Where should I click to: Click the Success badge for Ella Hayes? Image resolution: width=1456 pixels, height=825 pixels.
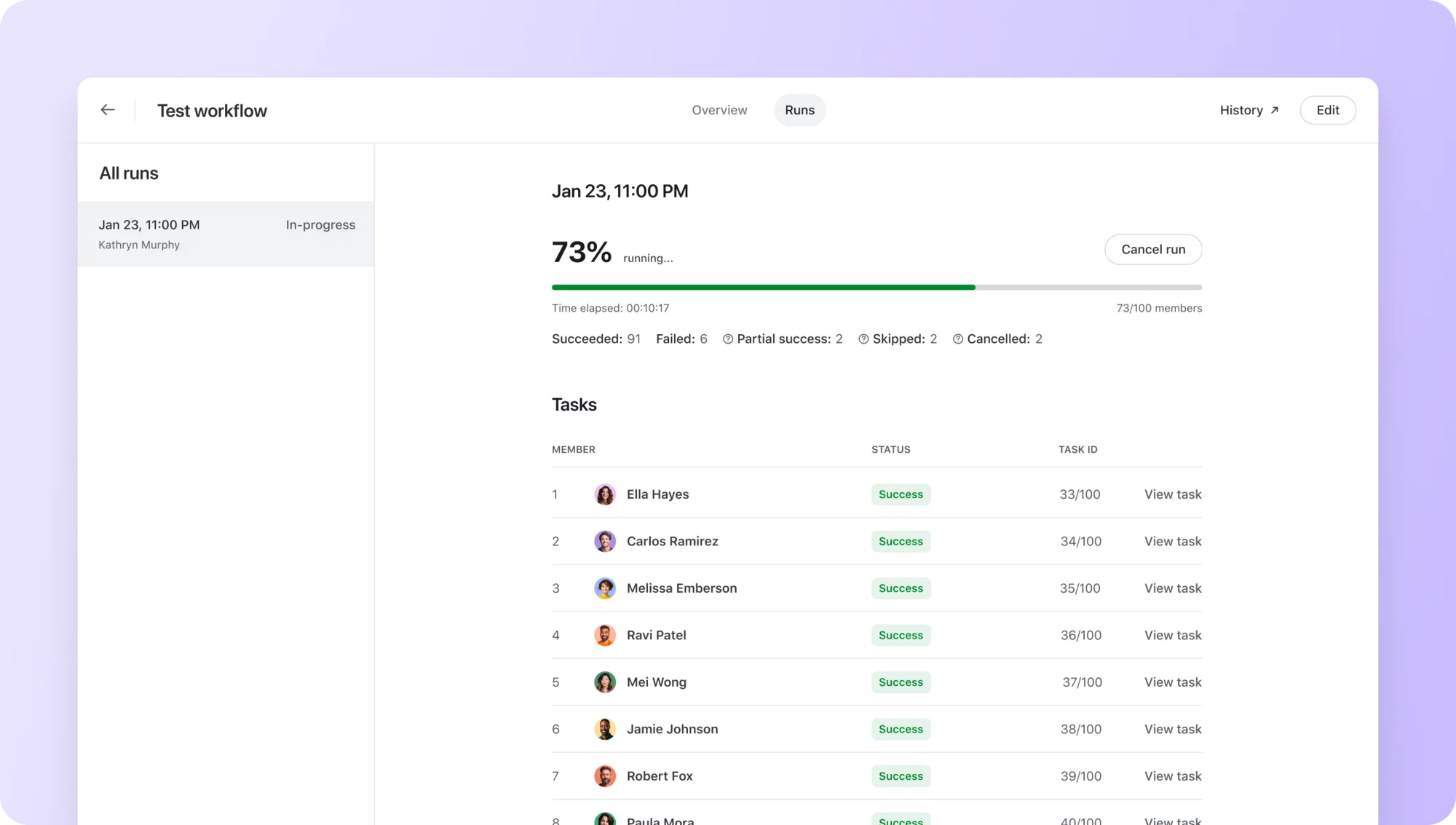[901, 494]
